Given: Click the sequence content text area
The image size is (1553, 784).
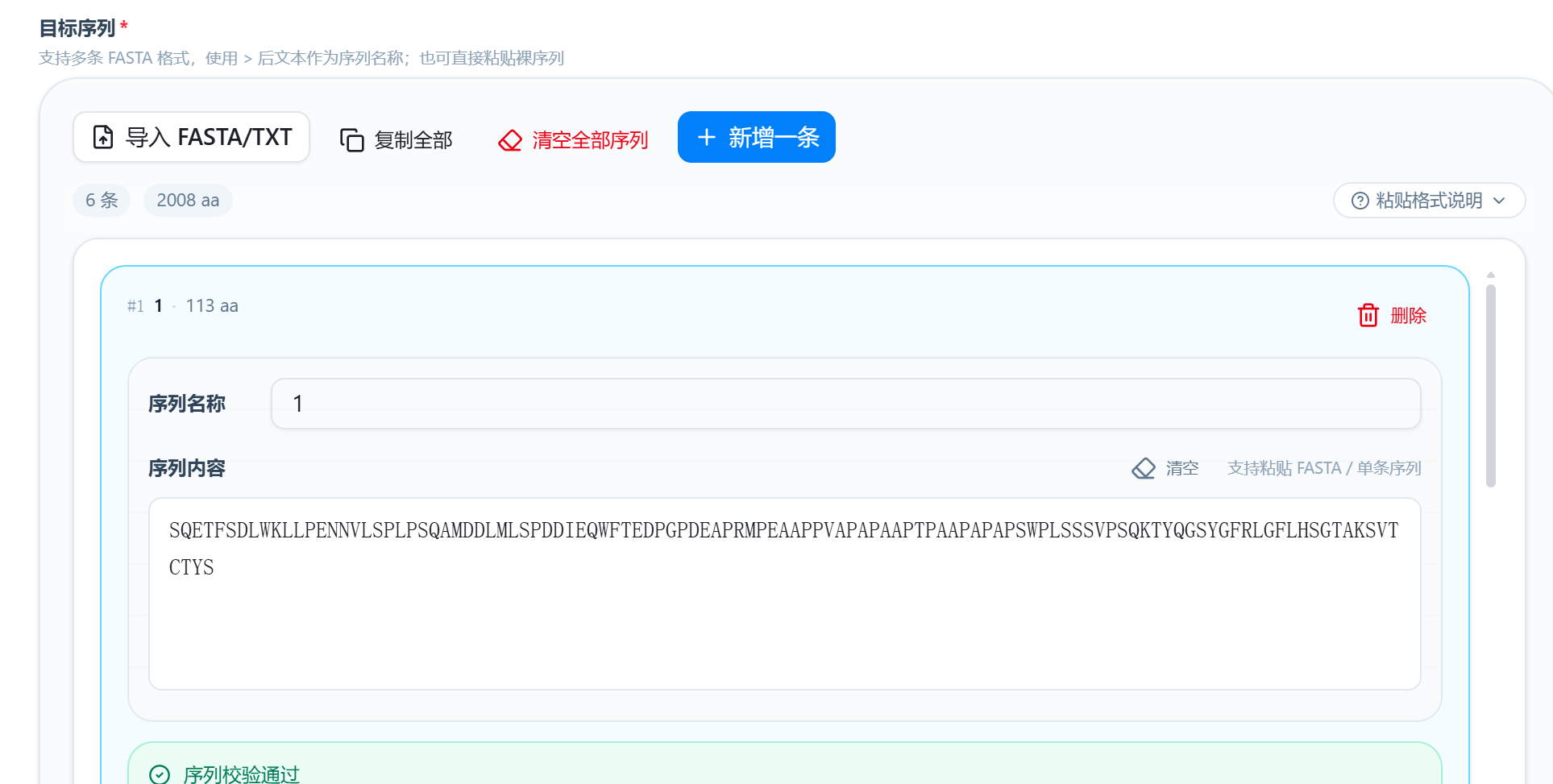Looking at the screenshot, I should coord(784,594).
